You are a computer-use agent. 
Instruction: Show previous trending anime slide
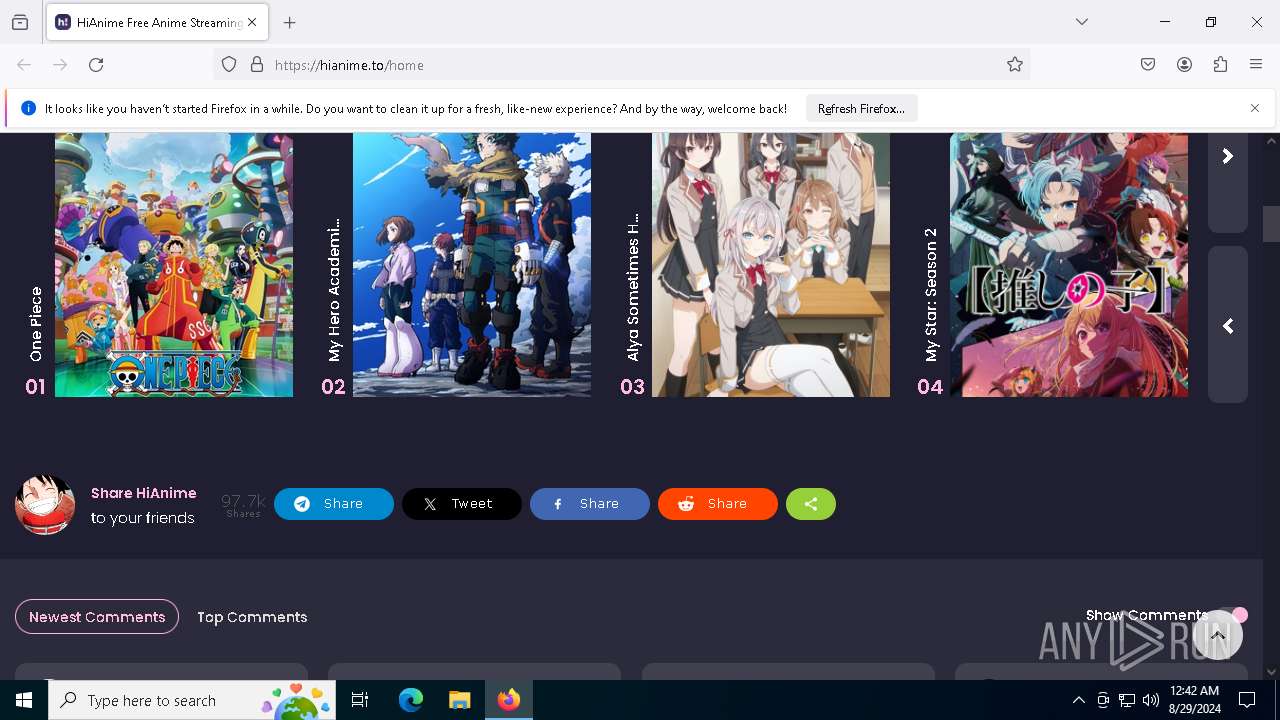point(1228,326)
